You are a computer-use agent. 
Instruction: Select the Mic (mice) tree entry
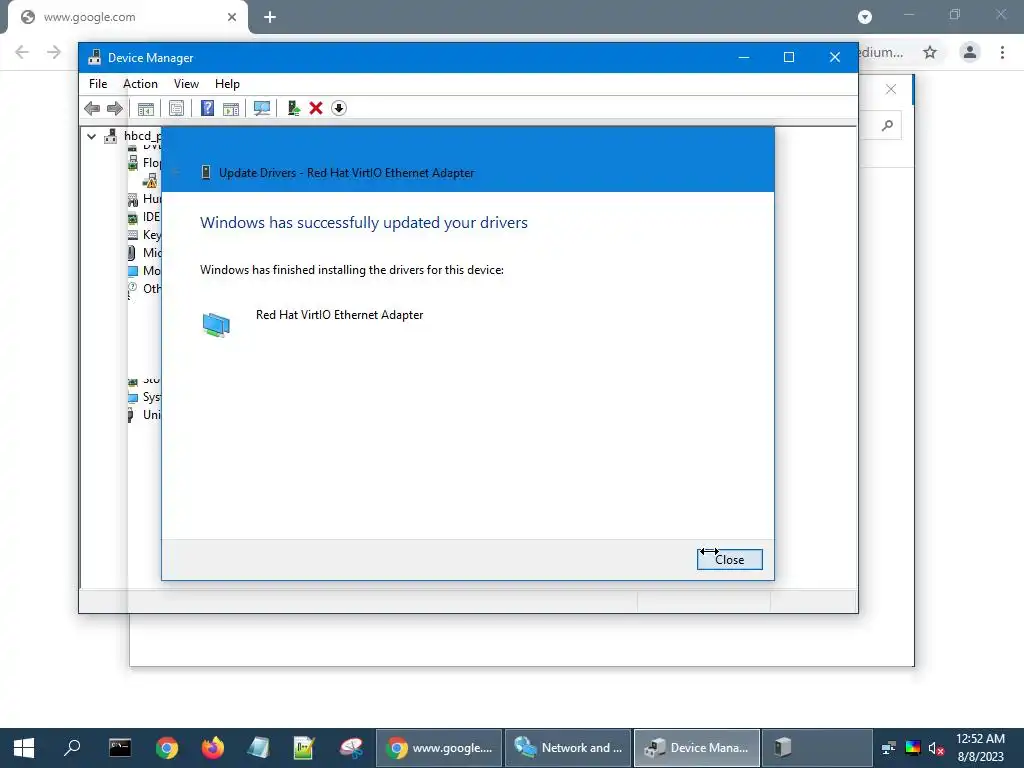pyautogui.click(x=144, y=253)
